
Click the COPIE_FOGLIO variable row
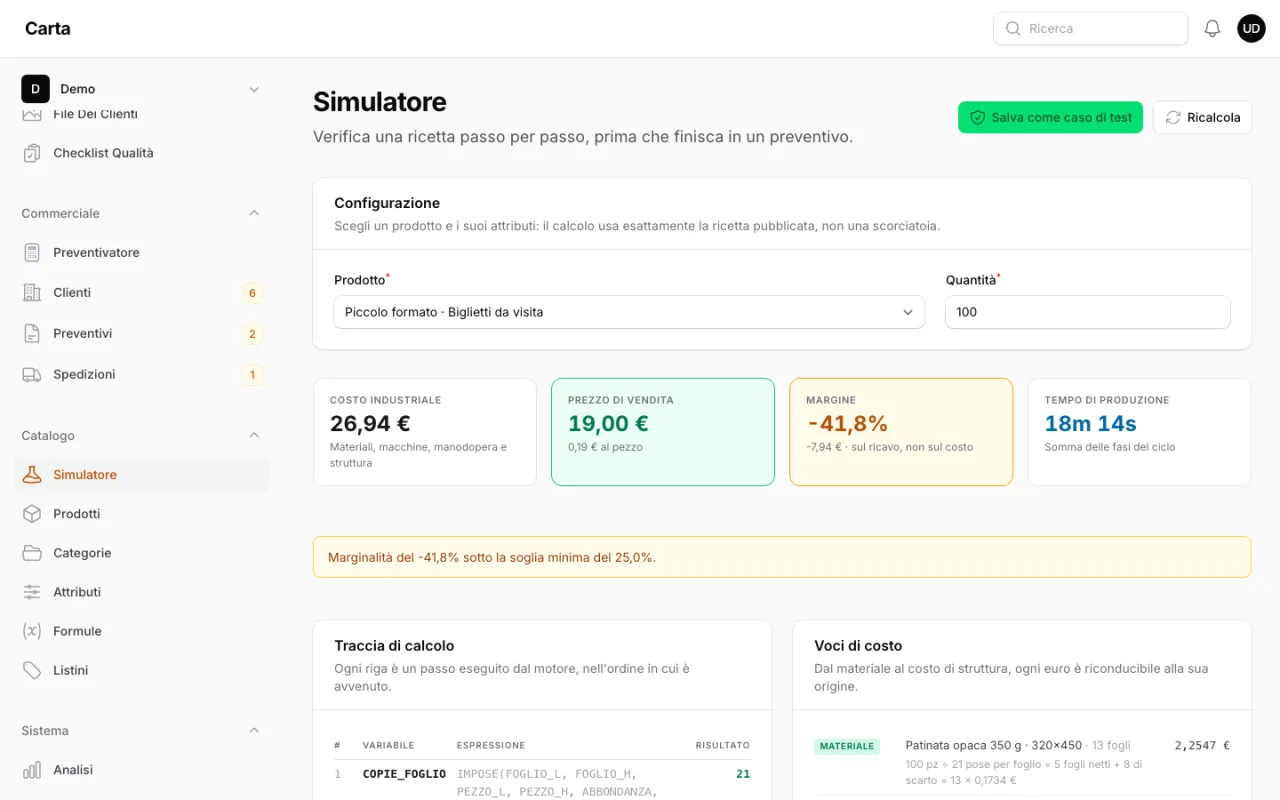(x=542, y=782)
